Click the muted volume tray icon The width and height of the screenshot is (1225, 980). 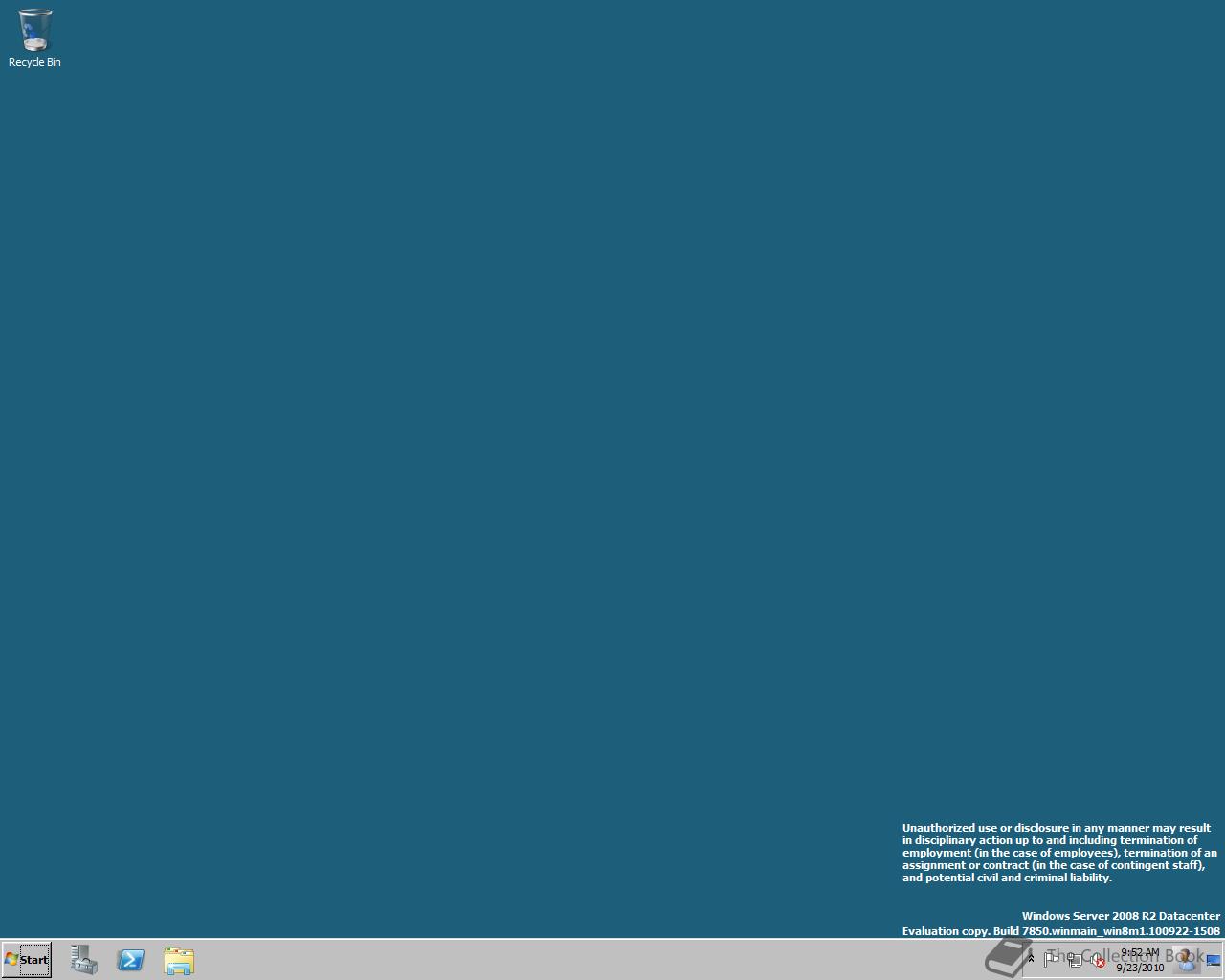pos(1097,961)
